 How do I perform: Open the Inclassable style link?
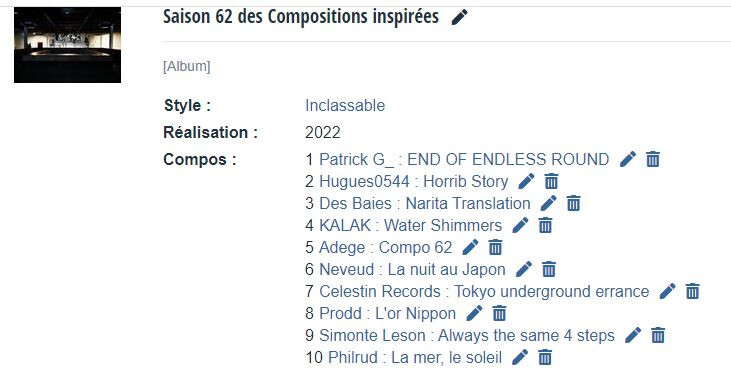tap(345, 105)
